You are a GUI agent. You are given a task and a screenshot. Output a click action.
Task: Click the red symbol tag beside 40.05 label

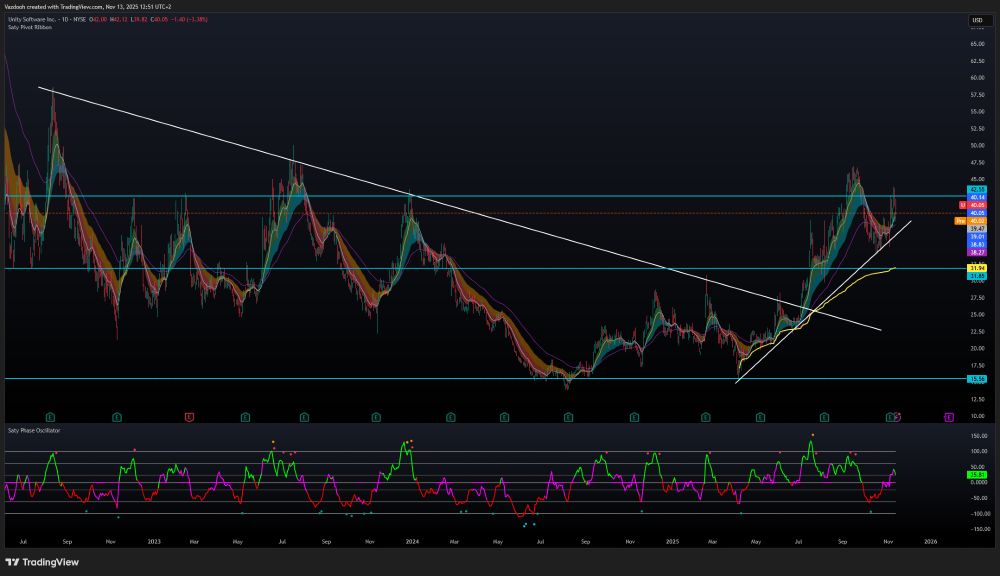[963, 205]
